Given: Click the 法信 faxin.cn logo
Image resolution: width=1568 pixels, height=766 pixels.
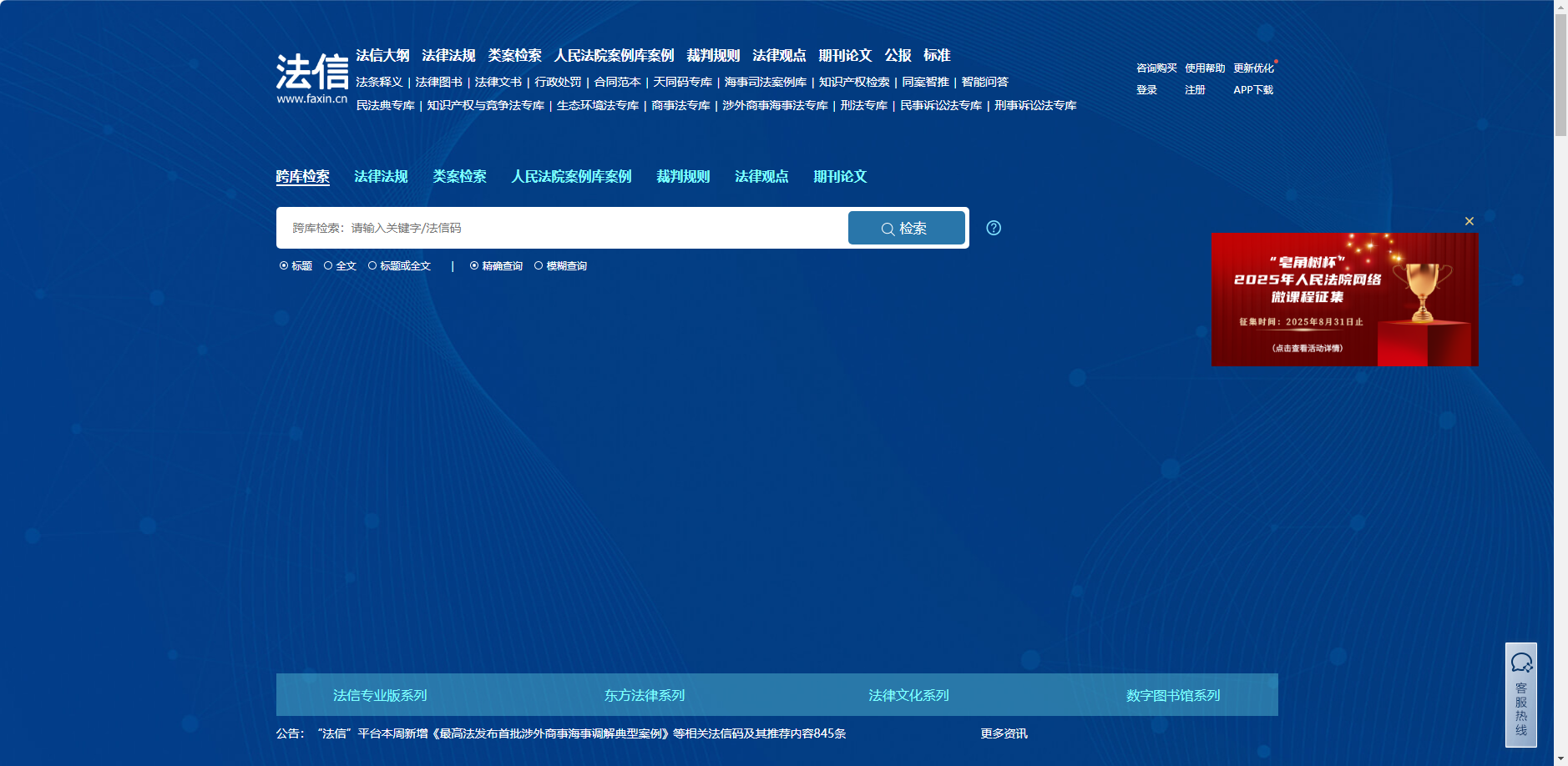Looking at the screenshot, I should tap(312, 78).
